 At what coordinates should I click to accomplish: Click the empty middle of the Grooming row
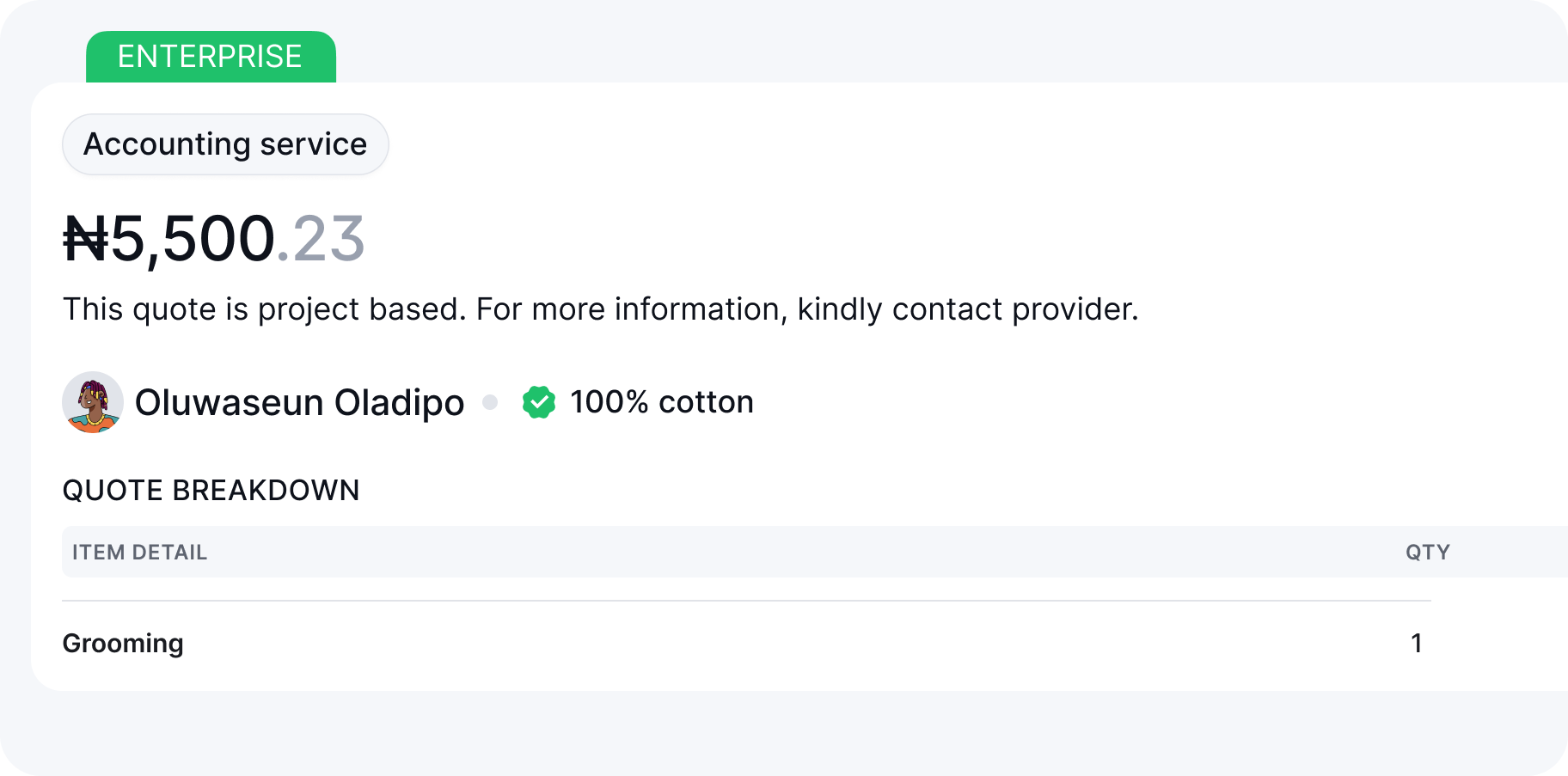click(x=774, y=644)
